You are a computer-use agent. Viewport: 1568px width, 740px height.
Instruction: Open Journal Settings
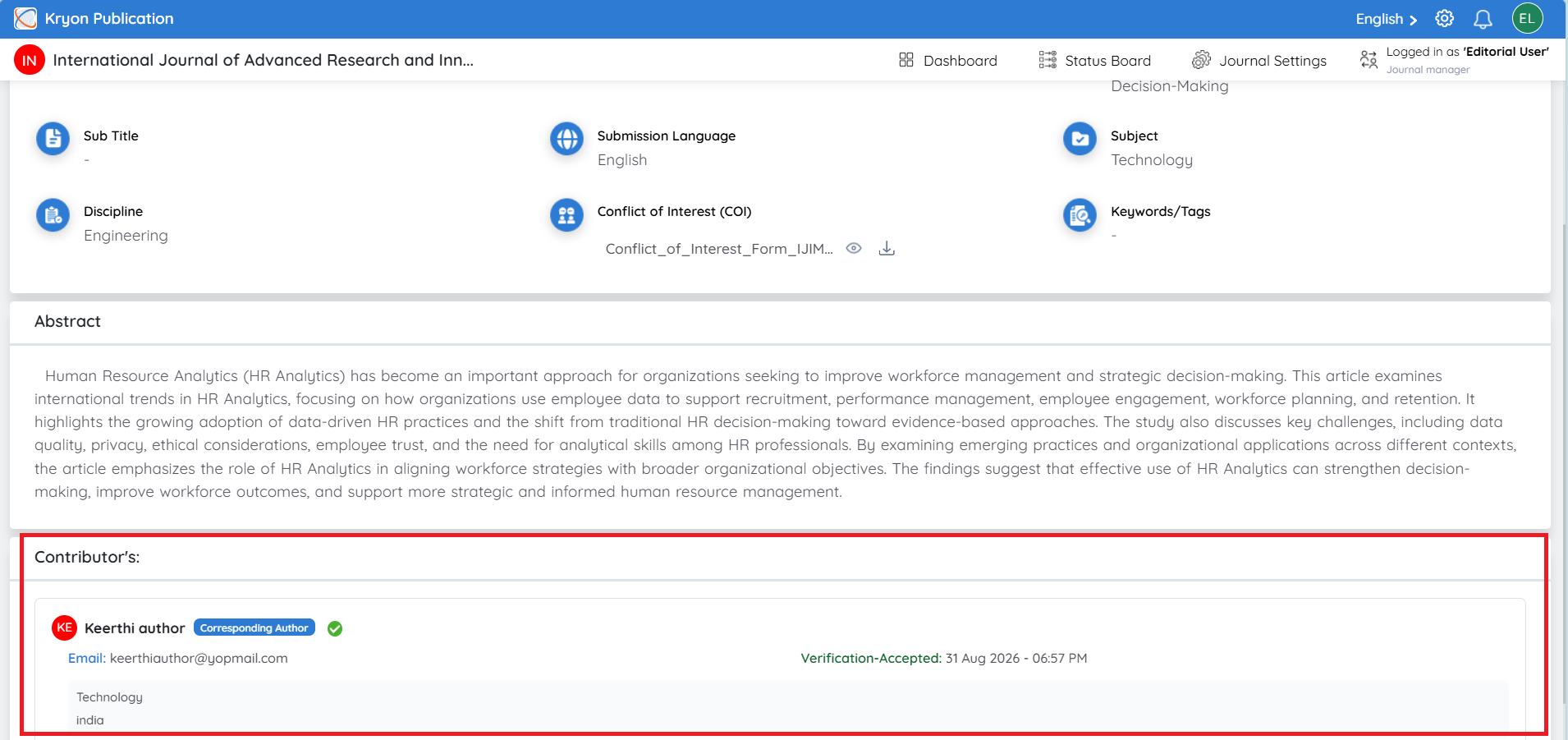[1259, 60]
